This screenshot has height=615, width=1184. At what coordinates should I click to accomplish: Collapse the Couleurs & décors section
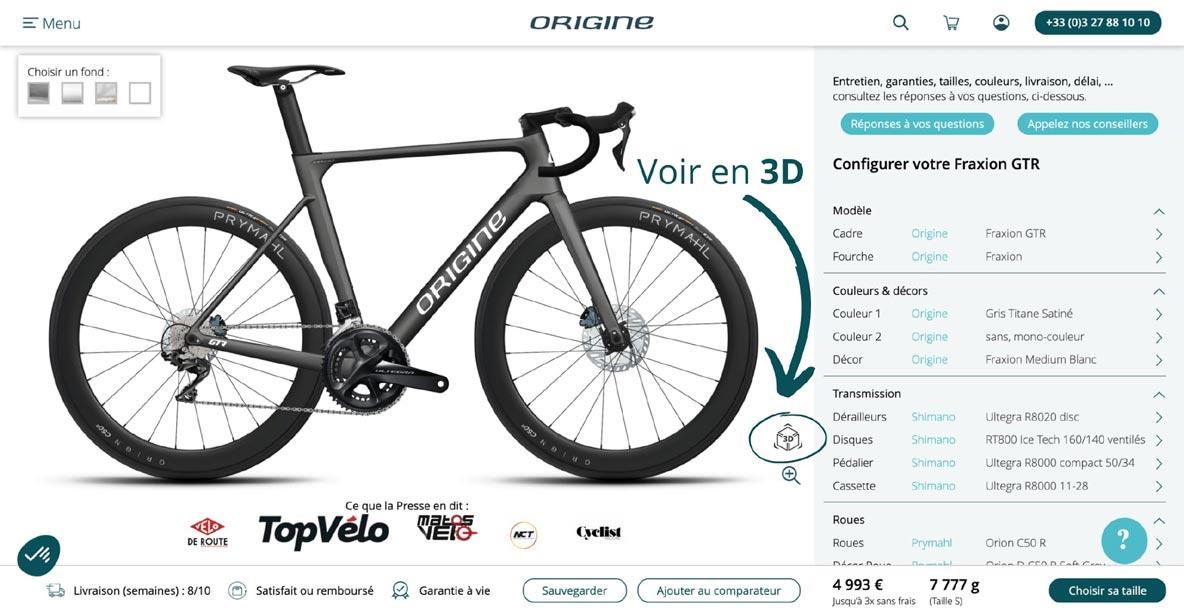[x=1158, y=291]
